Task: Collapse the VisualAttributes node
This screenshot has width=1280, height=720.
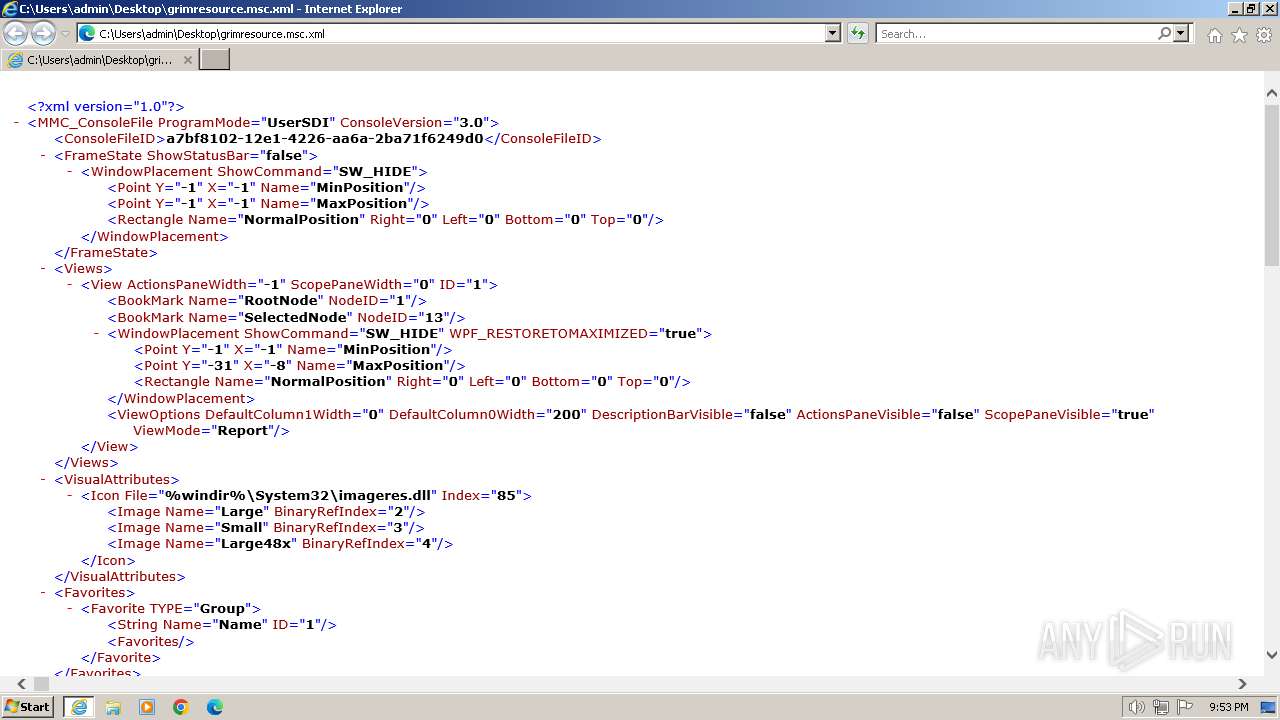Action: pos(44,479)
